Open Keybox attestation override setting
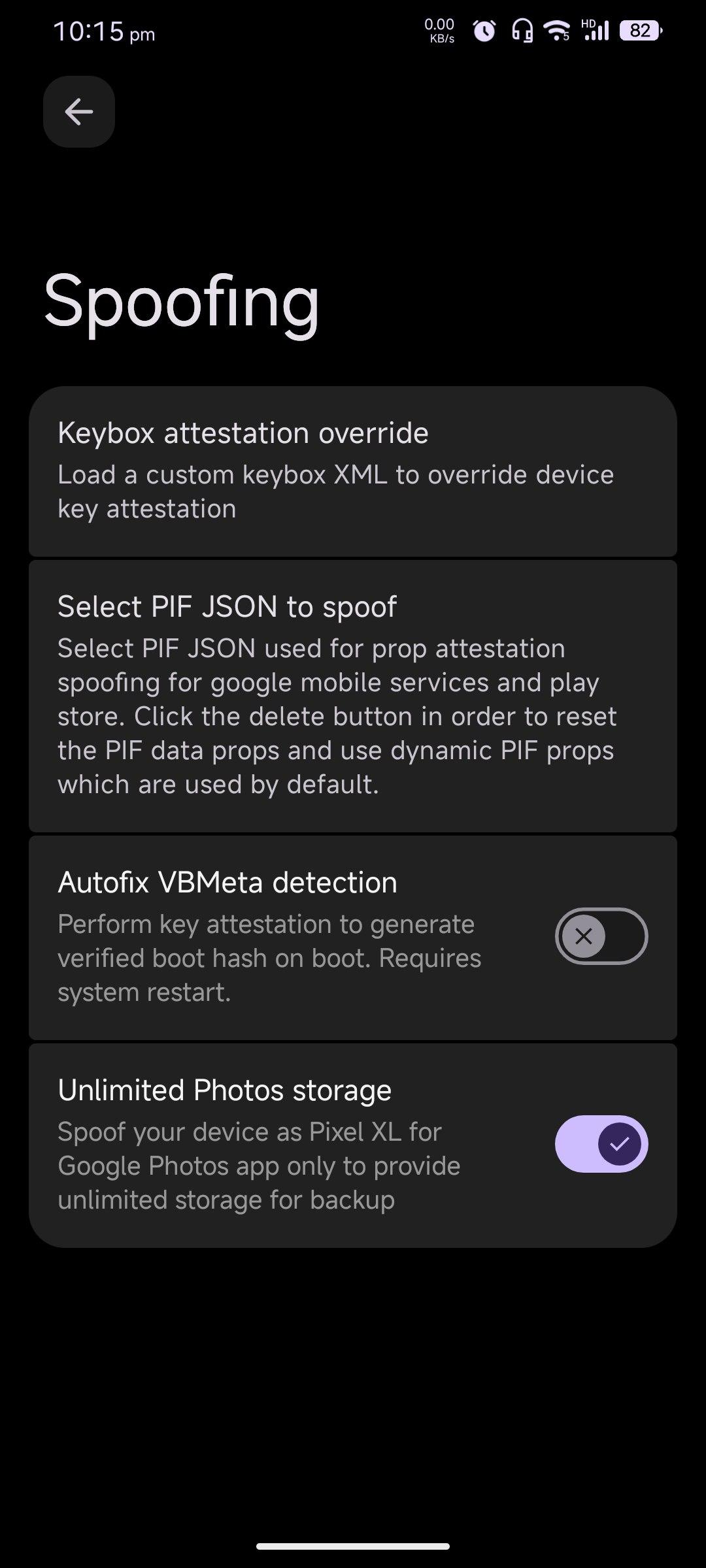This screenshot has width=706, height=1568. click(x=243, y=433)
